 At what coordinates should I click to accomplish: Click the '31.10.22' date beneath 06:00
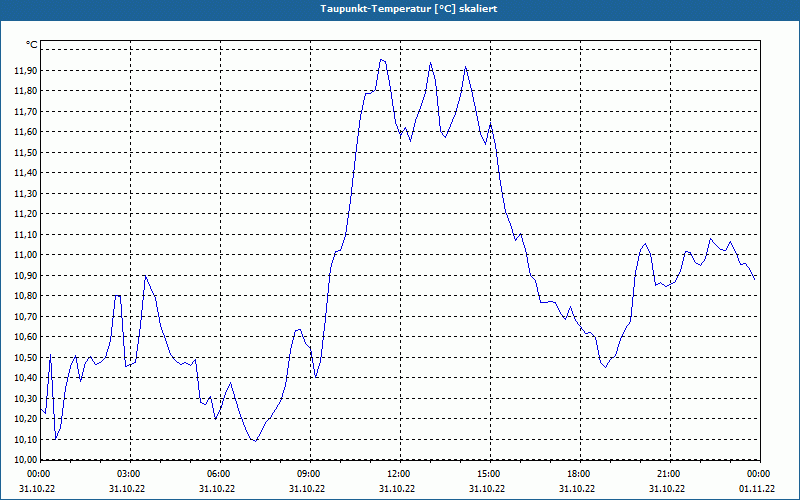pos(217,489)
